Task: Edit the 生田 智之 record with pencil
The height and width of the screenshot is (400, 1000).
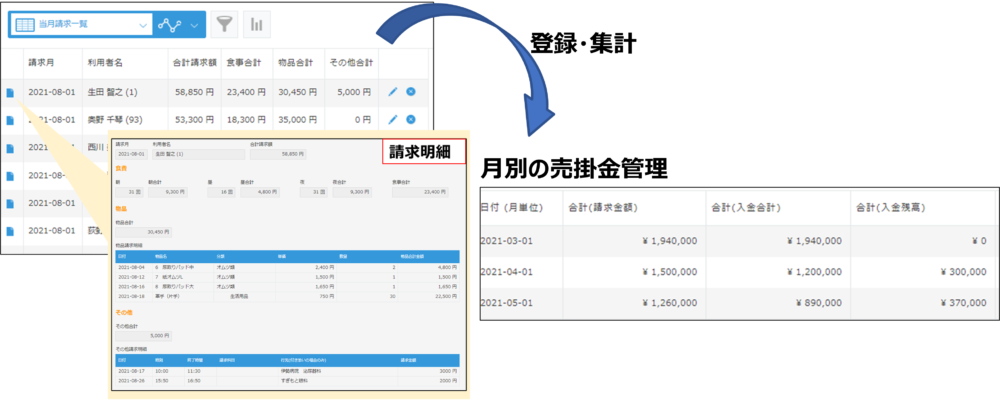Action: [393, 92]
